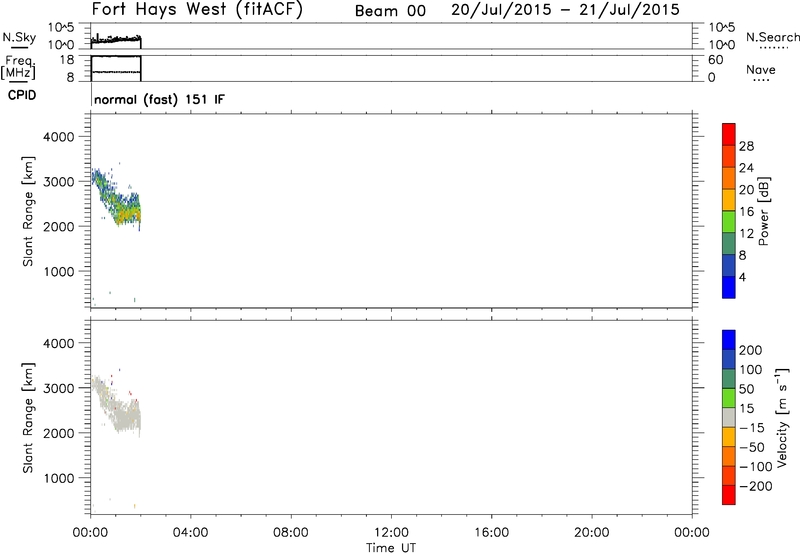Viewport: 800px width, 554px height.
Task: Select the "-200" tick on the Velocity colorbar
Action: 756,486
